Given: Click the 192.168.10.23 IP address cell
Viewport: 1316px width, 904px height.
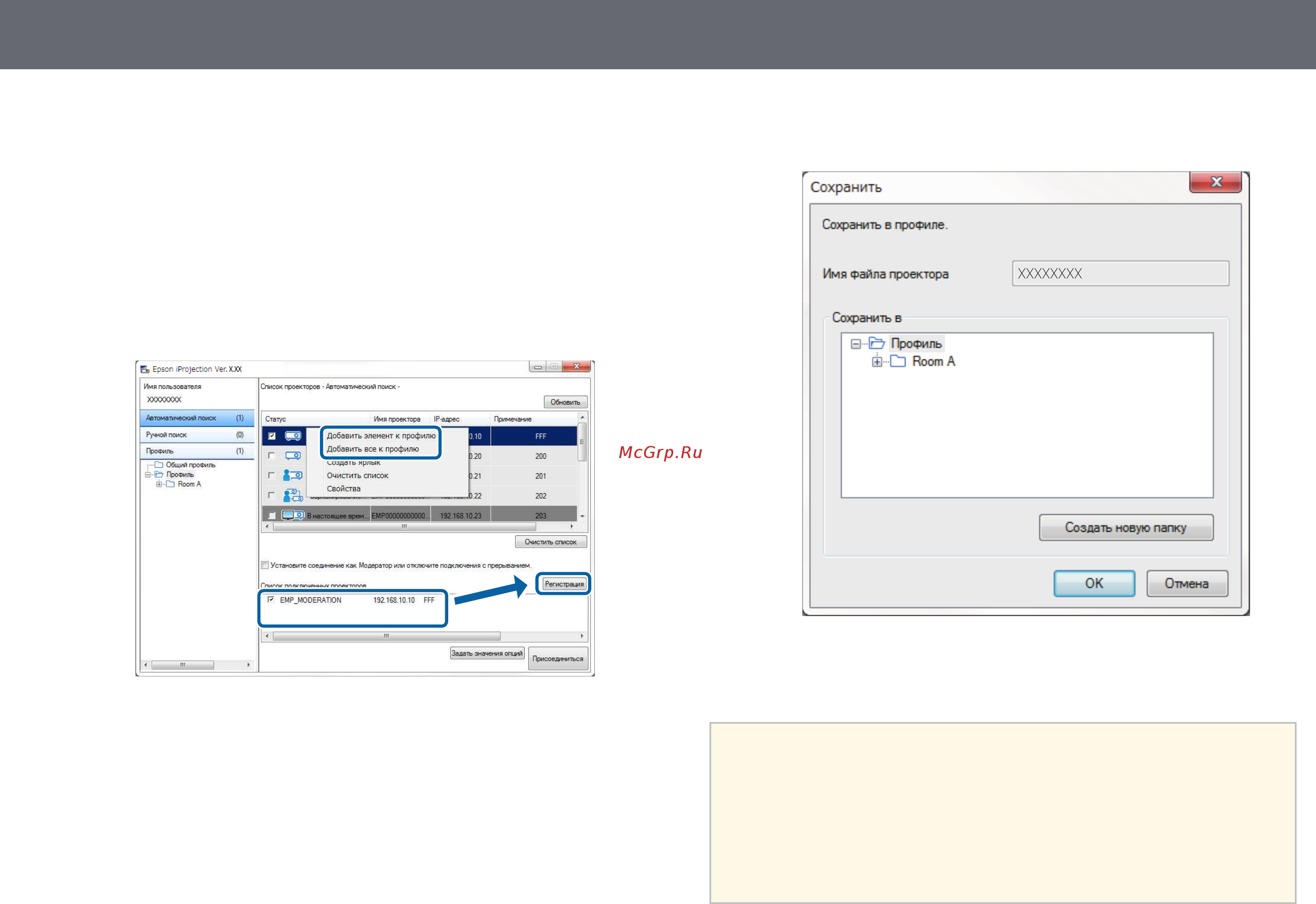Looking at the screenshot, I should click(460, 516).
